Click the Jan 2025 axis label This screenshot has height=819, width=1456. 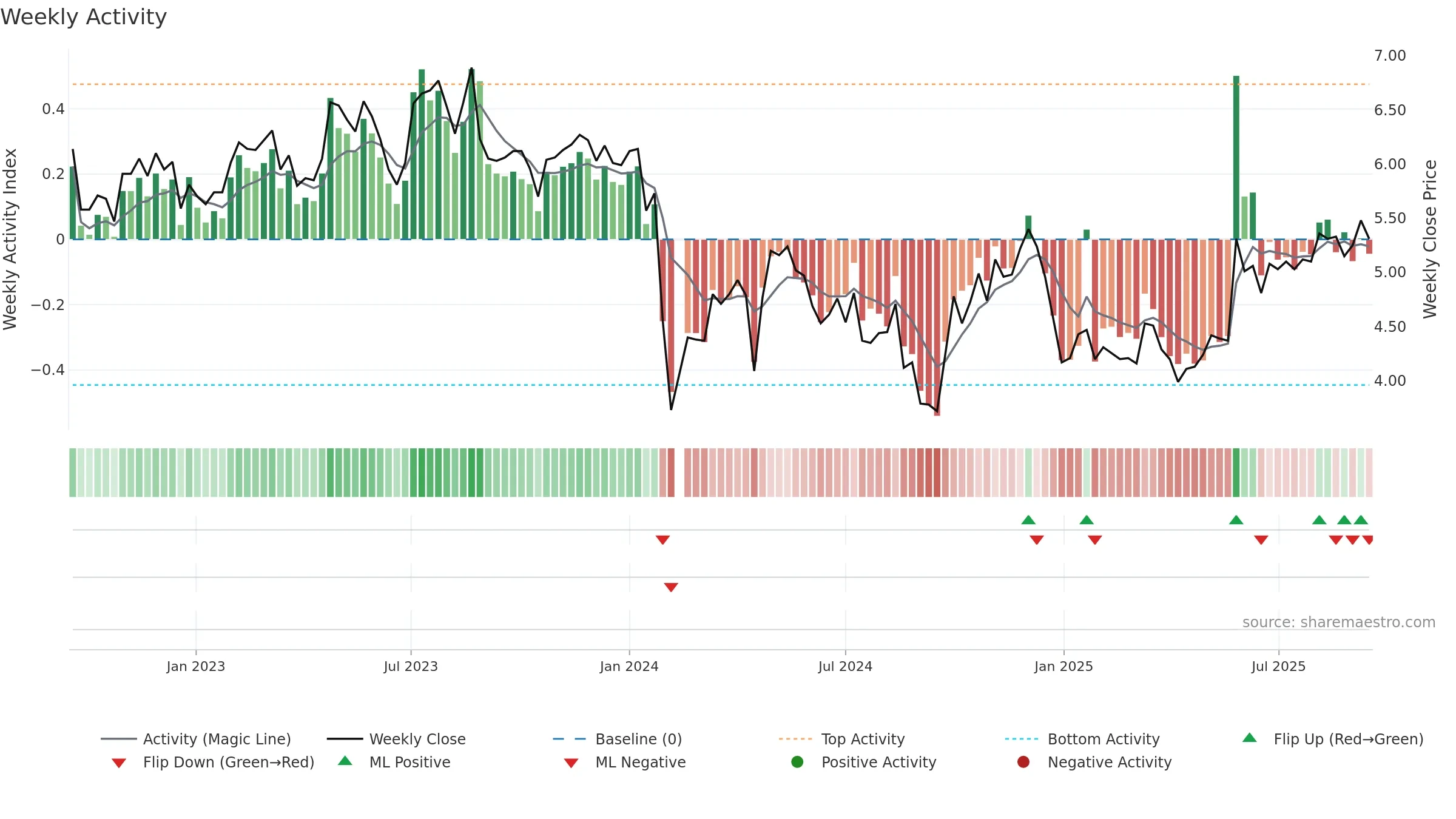coord(1063,666)
